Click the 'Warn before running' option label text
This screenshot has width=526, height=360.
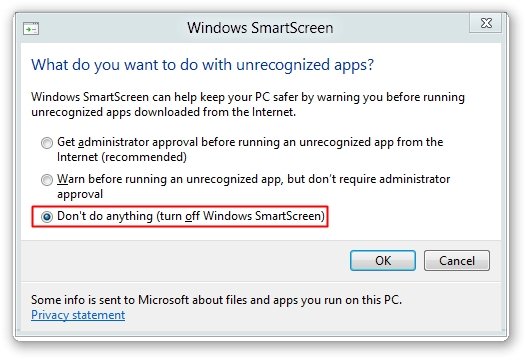[x=253, y=179]
